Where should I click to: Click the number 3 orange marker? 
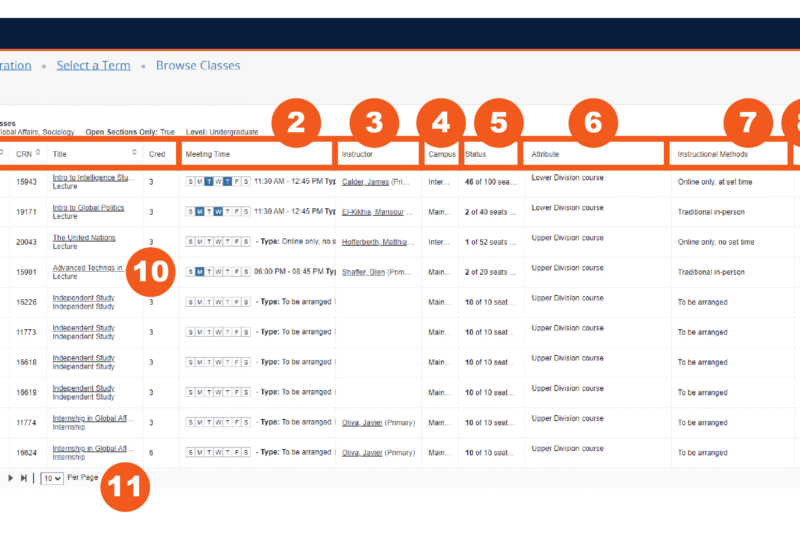pos(374,123)
